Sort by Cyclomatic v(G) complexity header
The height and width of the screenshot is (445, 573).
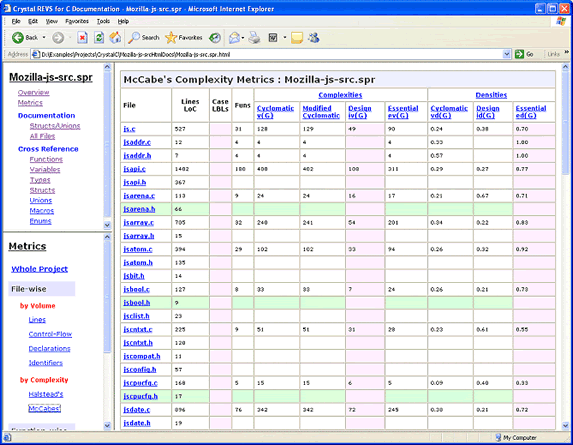[x=275, y=112]
